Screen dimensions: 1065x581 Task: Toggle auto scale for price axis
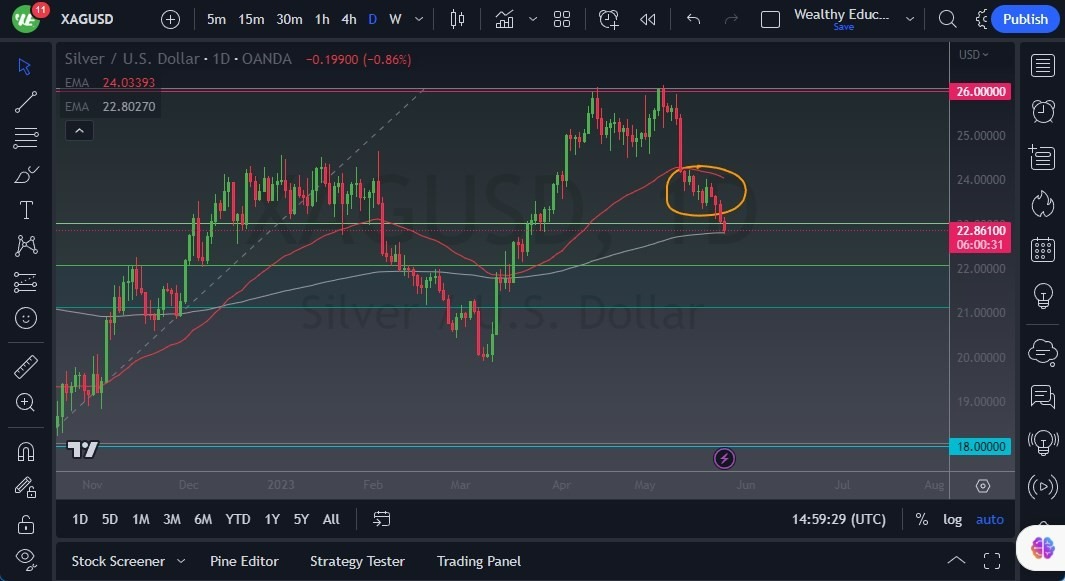coord(990,519)
